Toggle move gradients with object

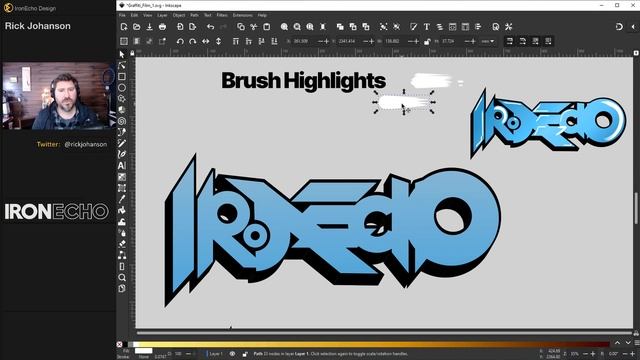(x=536, y=41)
